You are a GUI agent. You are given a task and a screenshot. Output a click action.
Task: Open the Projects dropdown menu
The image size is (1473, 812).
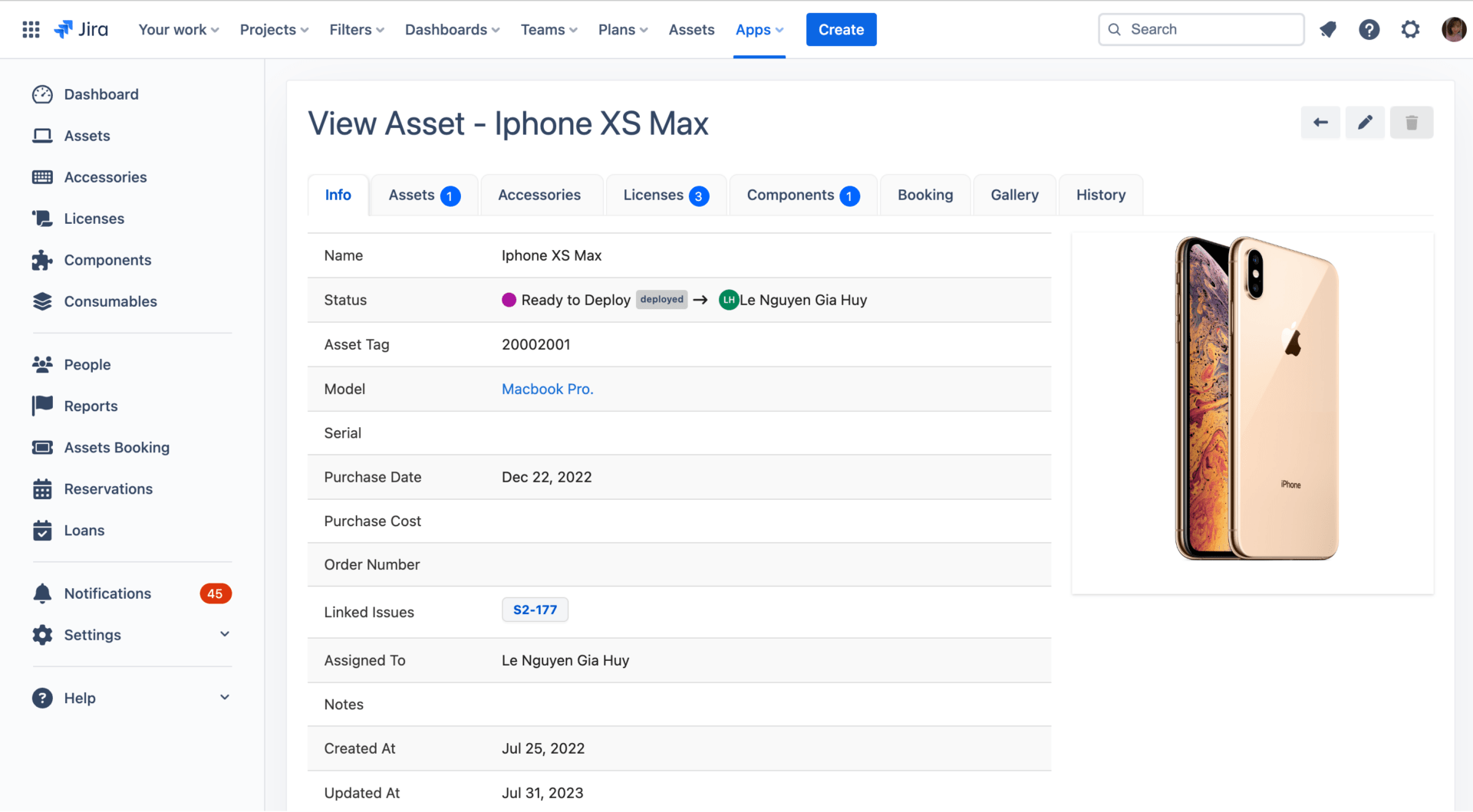tap(274, 29)
